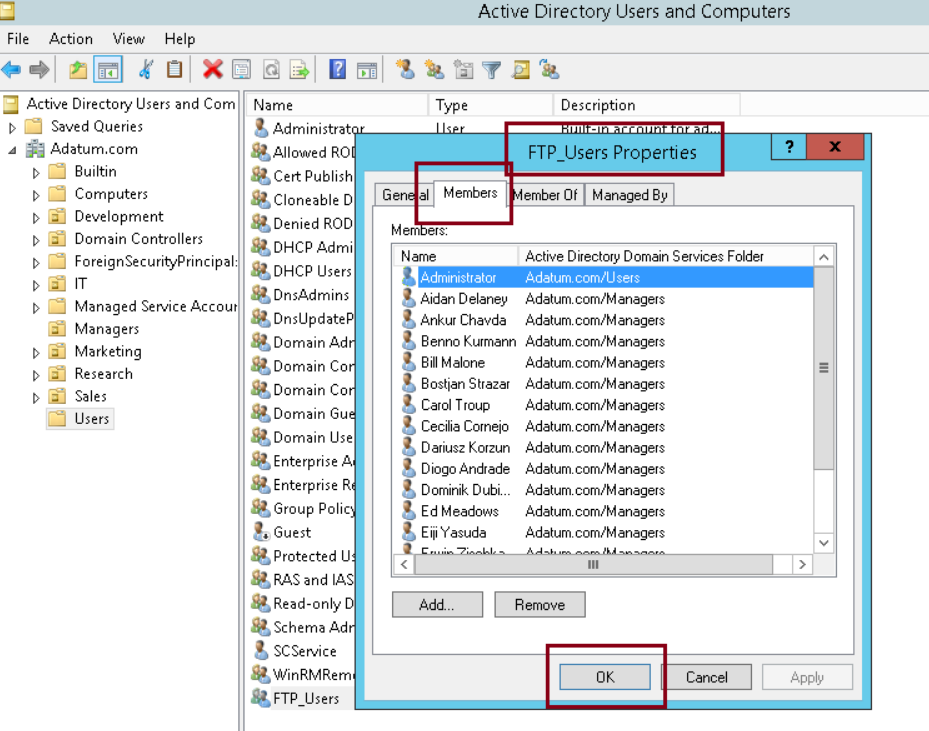Viewport: 929px width, 731px height.
Task: Click the dialog's ? help button
Action: [789, 146]
